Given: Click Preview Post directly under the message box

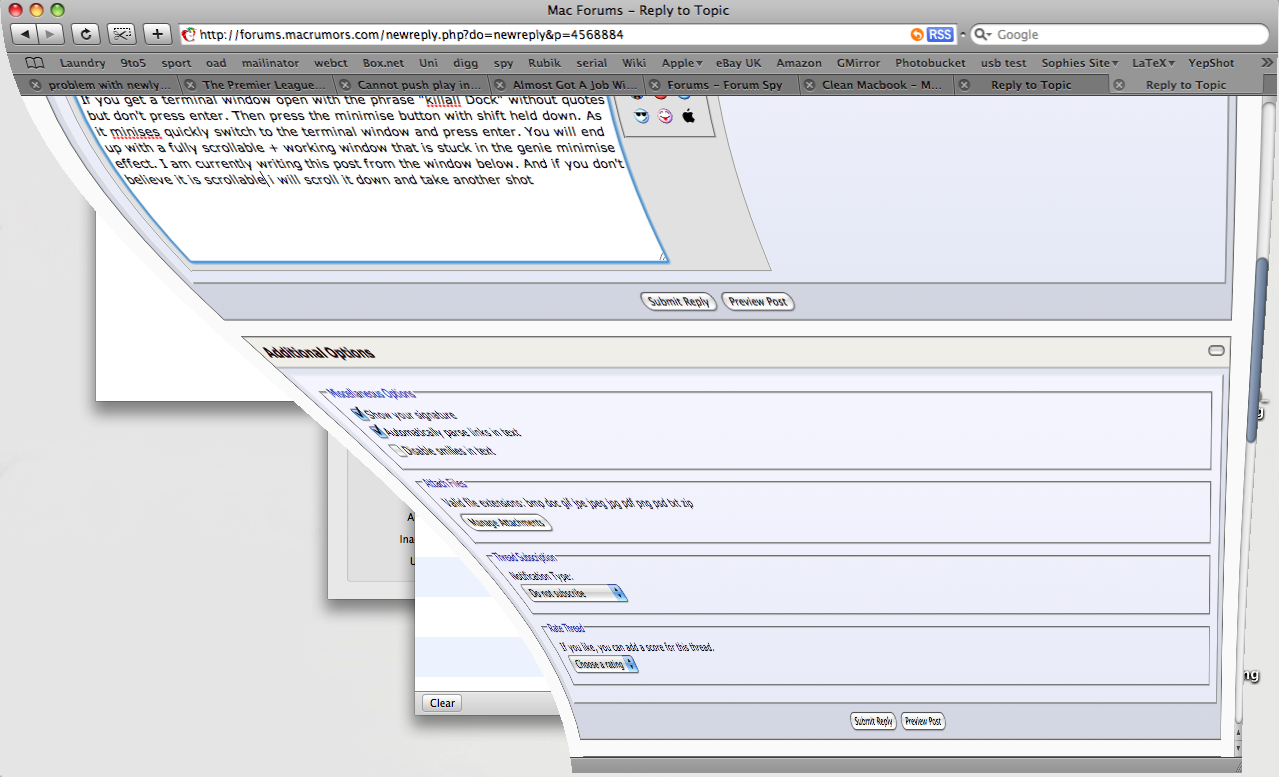Looking at the screenshot, I should coord(758,301).
